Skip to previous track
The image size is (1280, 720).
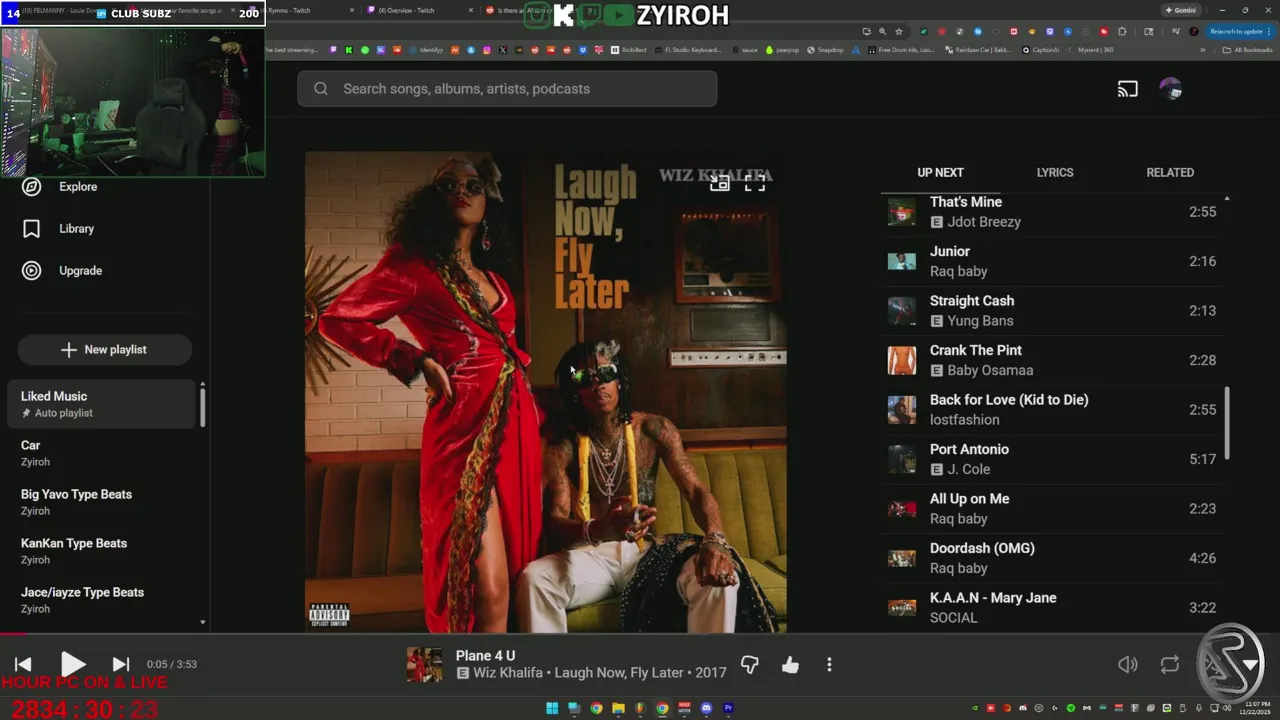click(x=23, y=664)
